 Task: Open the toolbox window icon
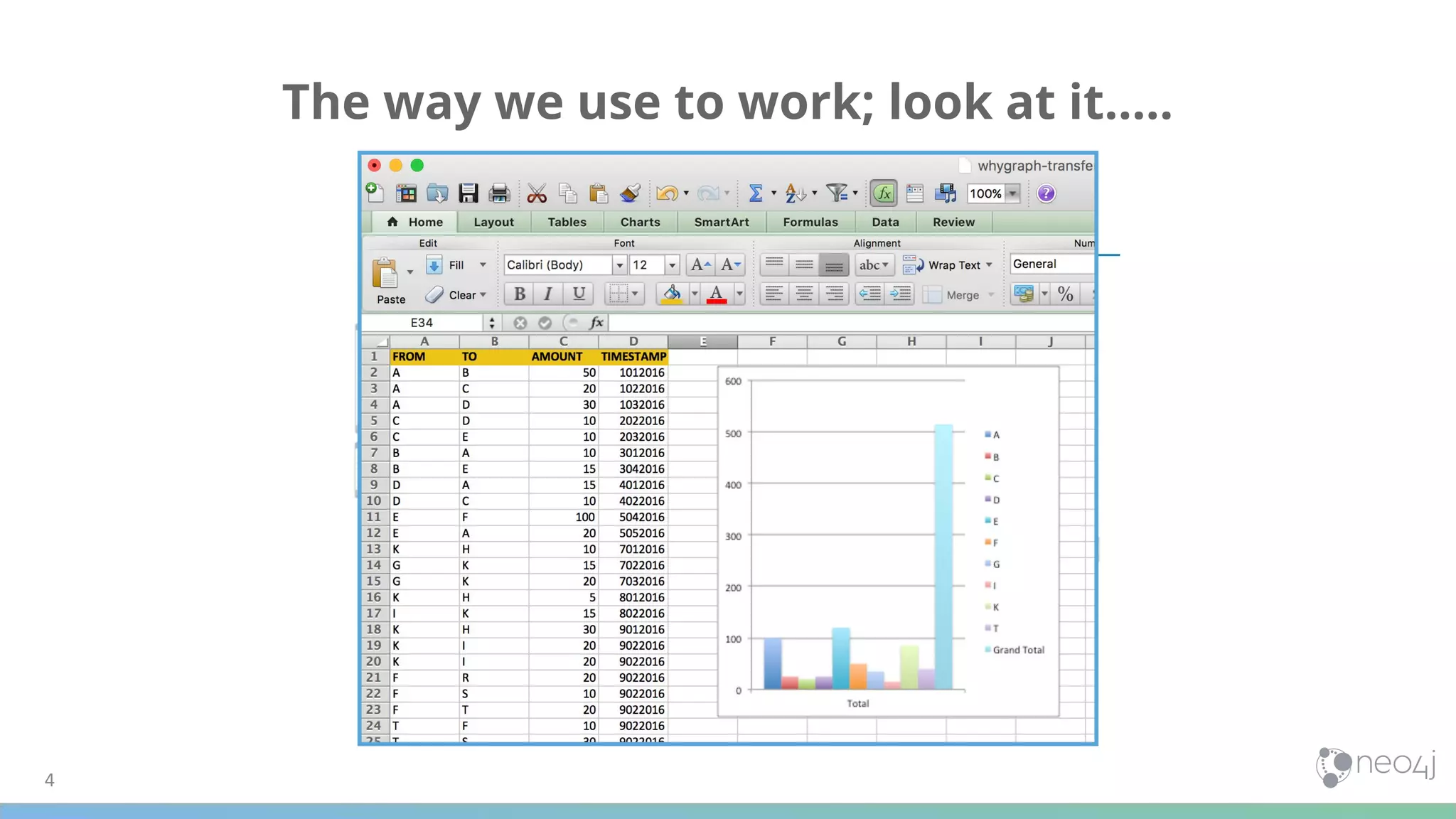pyautogui.click(x=915, y=193)
